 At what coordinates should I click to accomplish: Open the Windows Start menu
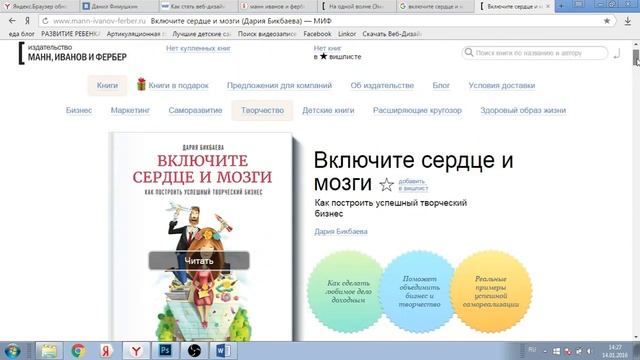point(13,351)
